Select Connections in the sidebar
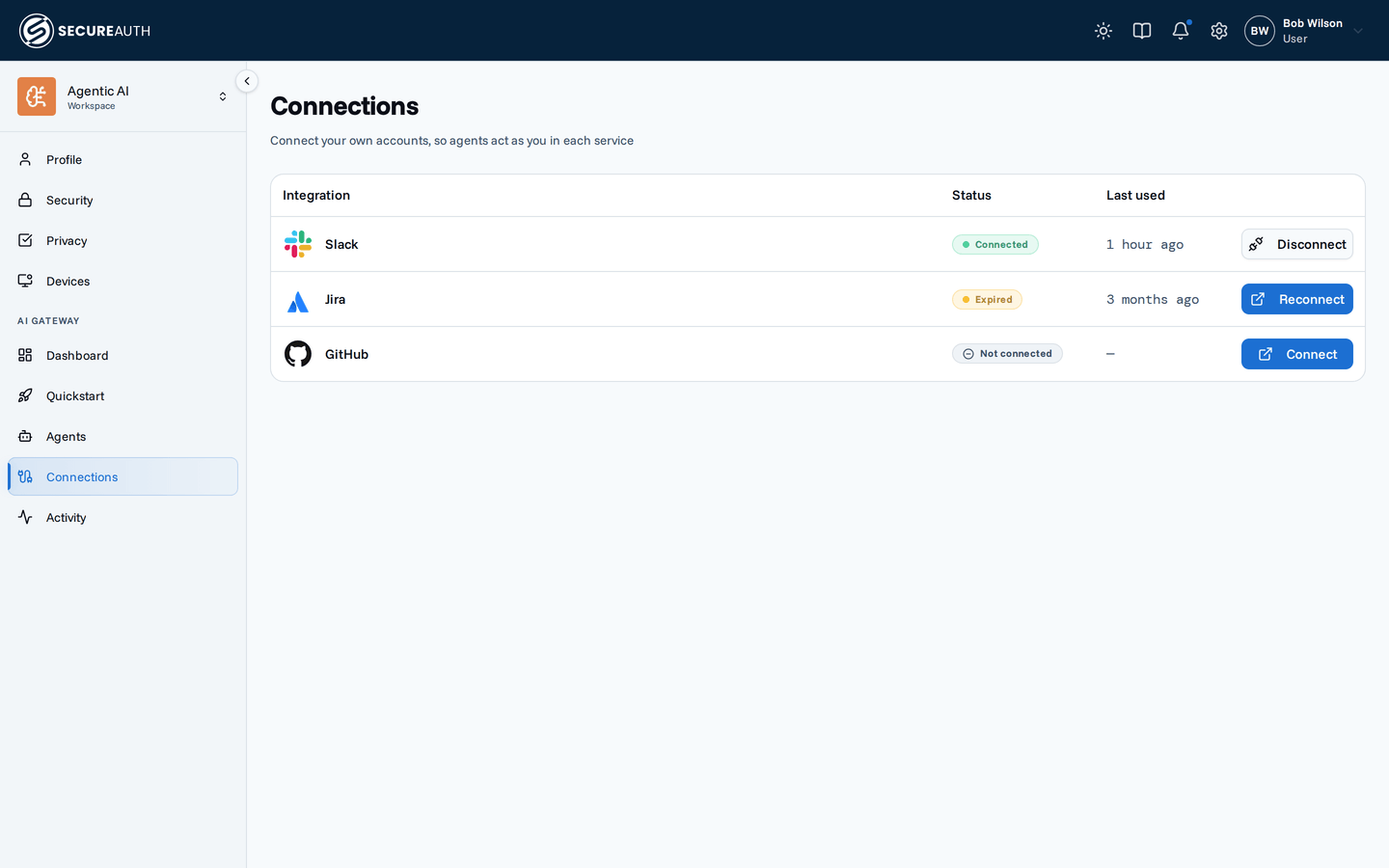This screenshot has height=868, width=1389. 123,476
